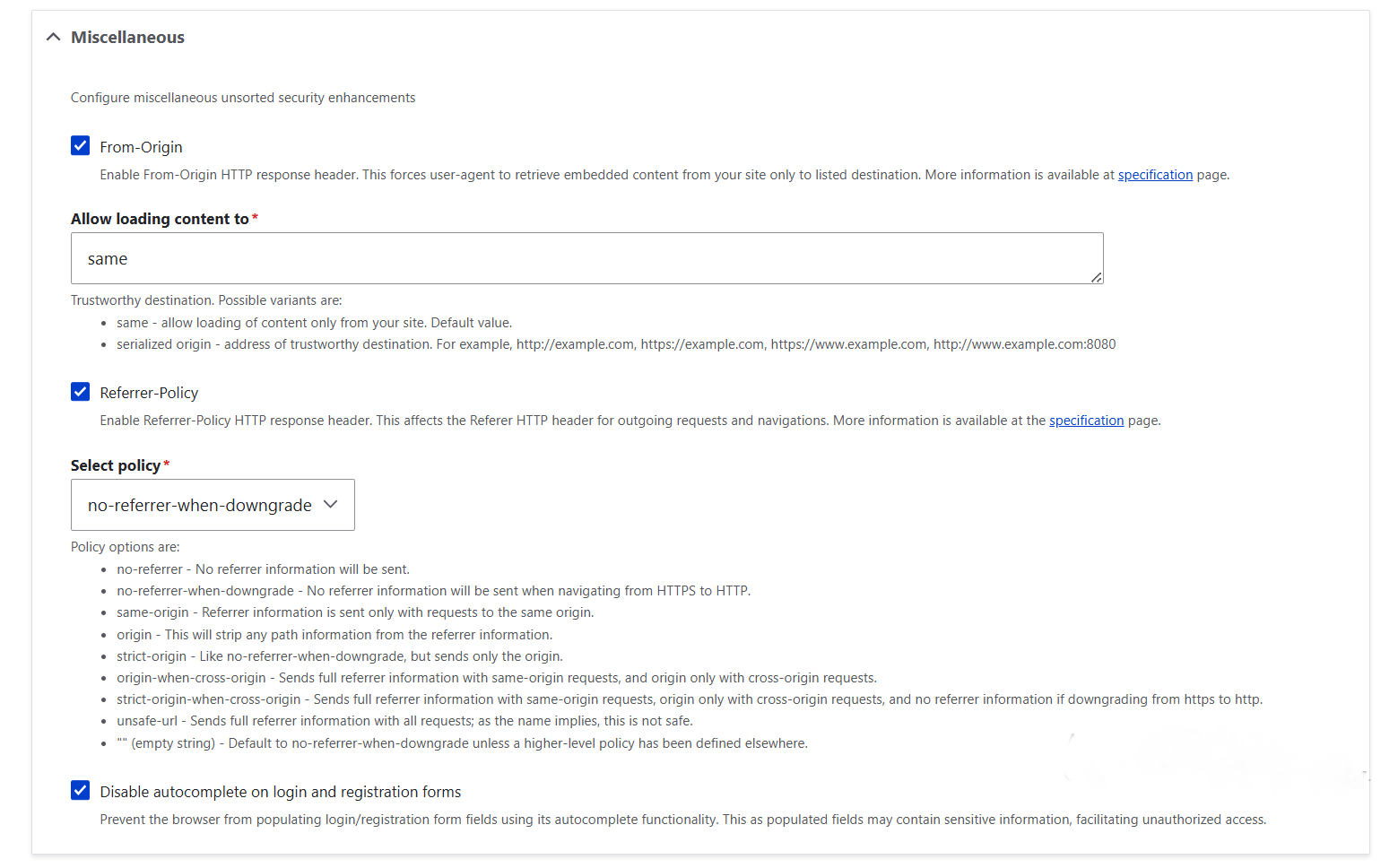Click the Disable autocomplete checkbox label text
Viewport: 1398px width, 868px height.
pyautogui.click(x=280, y=791)
